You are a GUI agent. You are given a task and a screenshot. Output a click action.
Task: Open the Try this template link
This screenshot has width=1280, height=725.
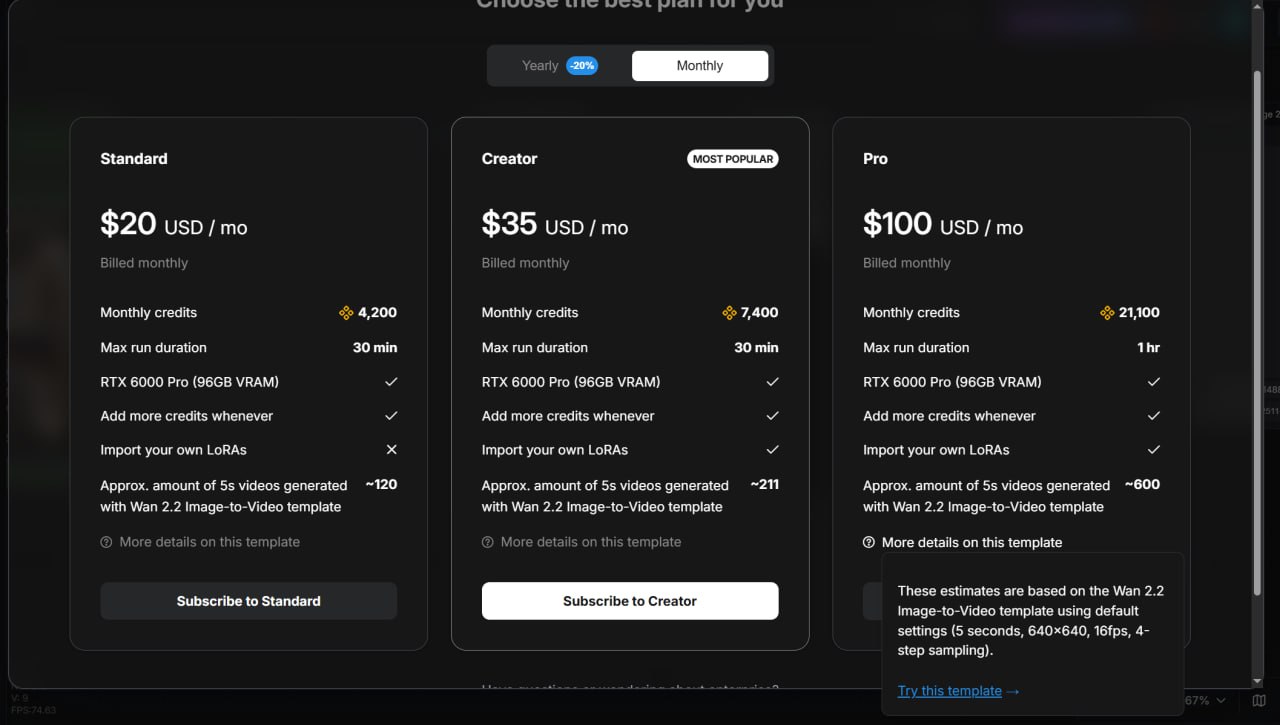point(949,690)
